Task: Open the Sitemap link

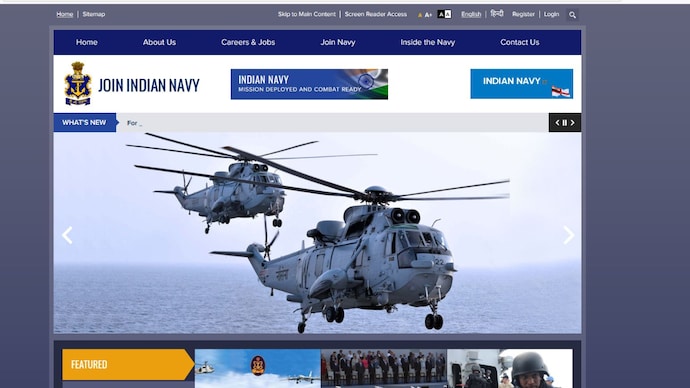Action: pyautogui.click(x=94, y=14)
